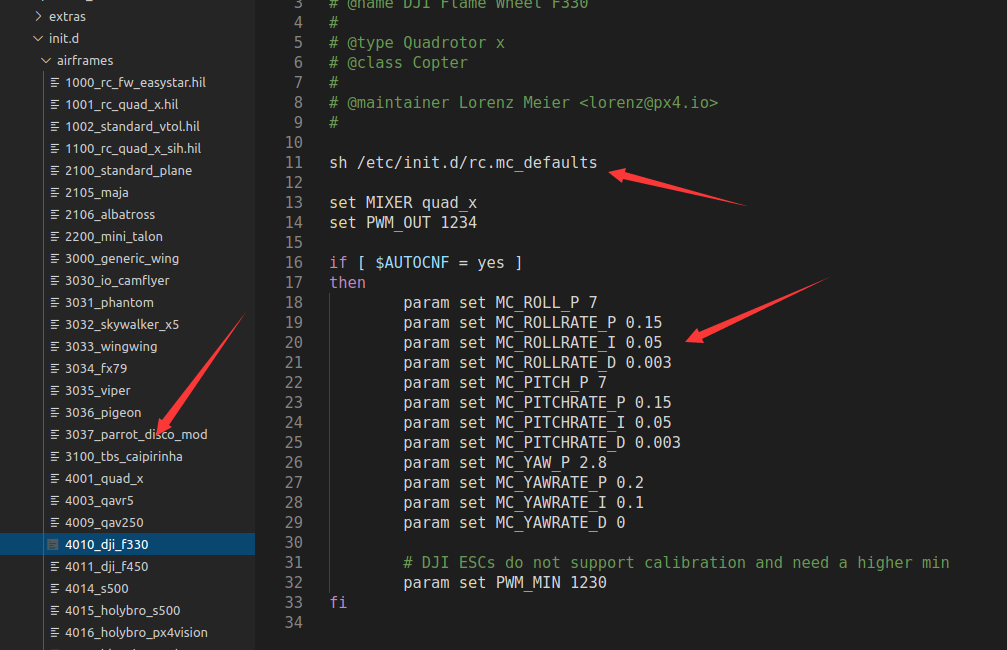Click 'MC_YAWRATE_D 0' parameter line
The height and width of the screenshot is (650, 1007).
[514, 523]
